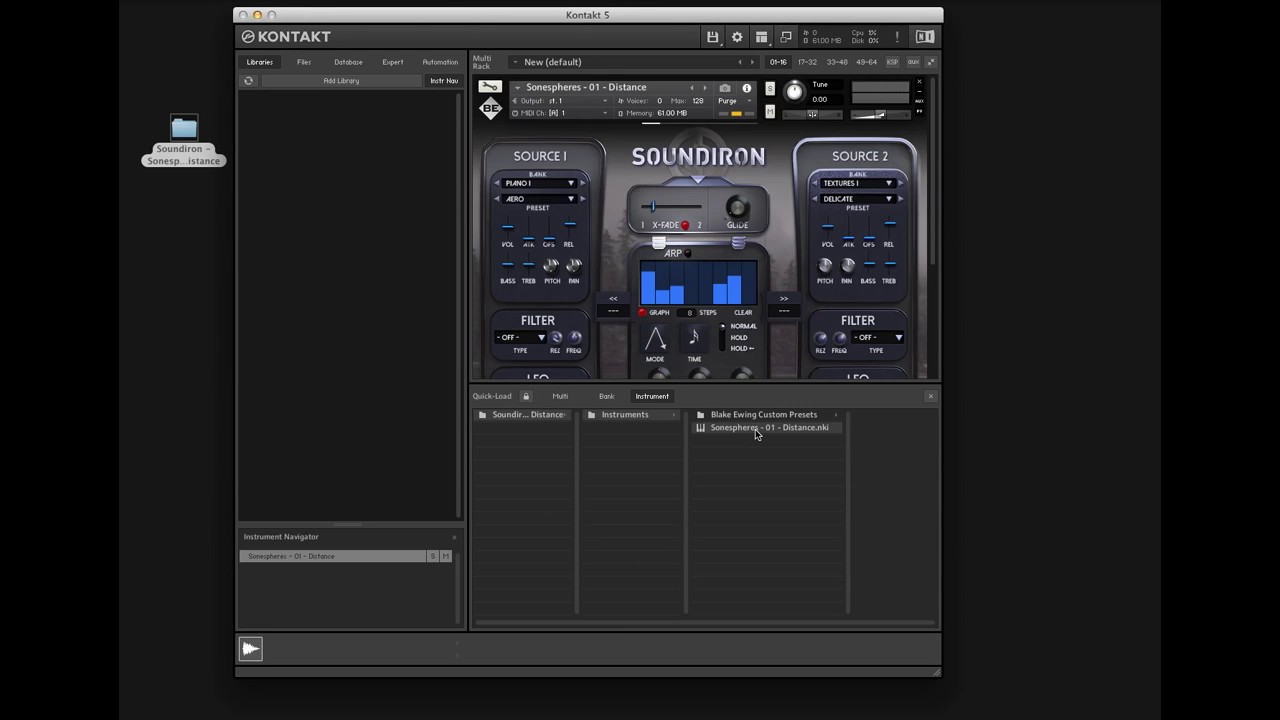Switch to the Database tab
This screenshot has width=1280, height=720.
click(x=348, y=62)
